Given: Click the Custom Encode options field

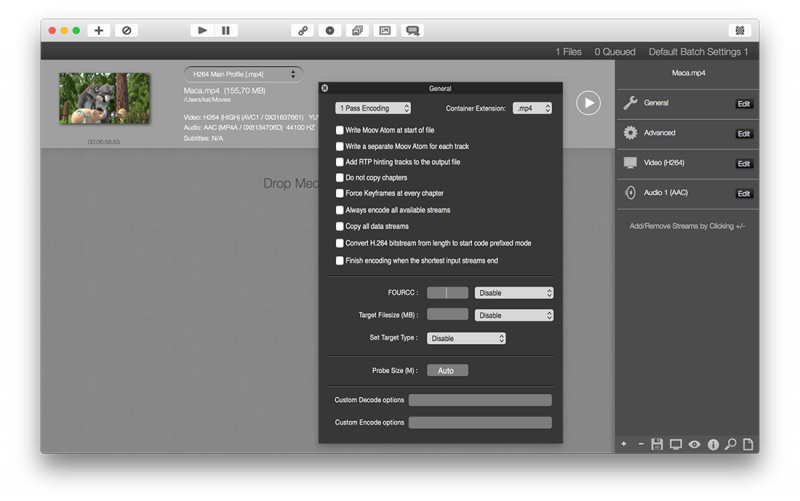Looking at the screenshot, I should 480,422.
